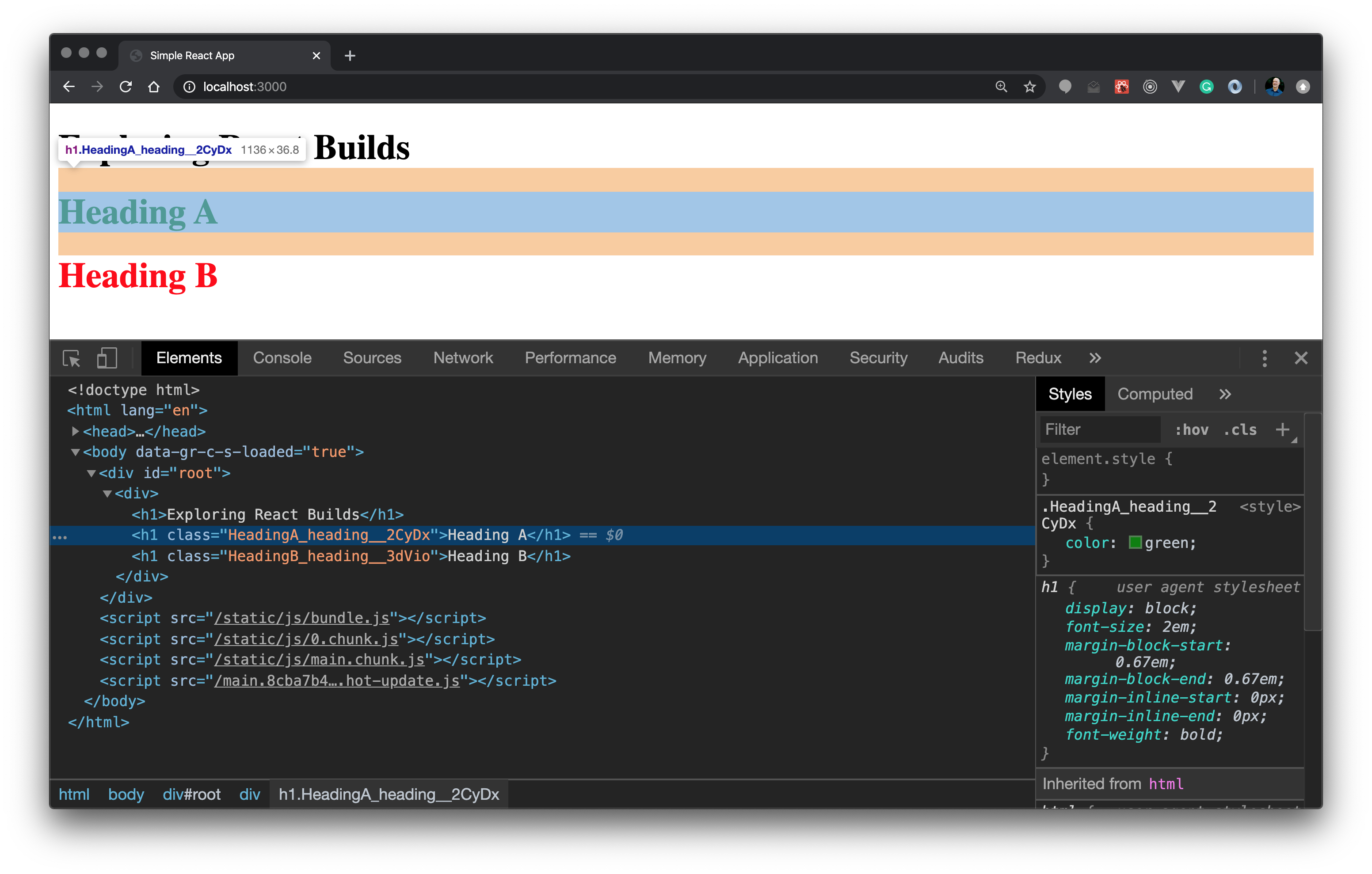1372x874 pixels.
Task: Toggle the device toolbar icon
Action: pos(107,358)
